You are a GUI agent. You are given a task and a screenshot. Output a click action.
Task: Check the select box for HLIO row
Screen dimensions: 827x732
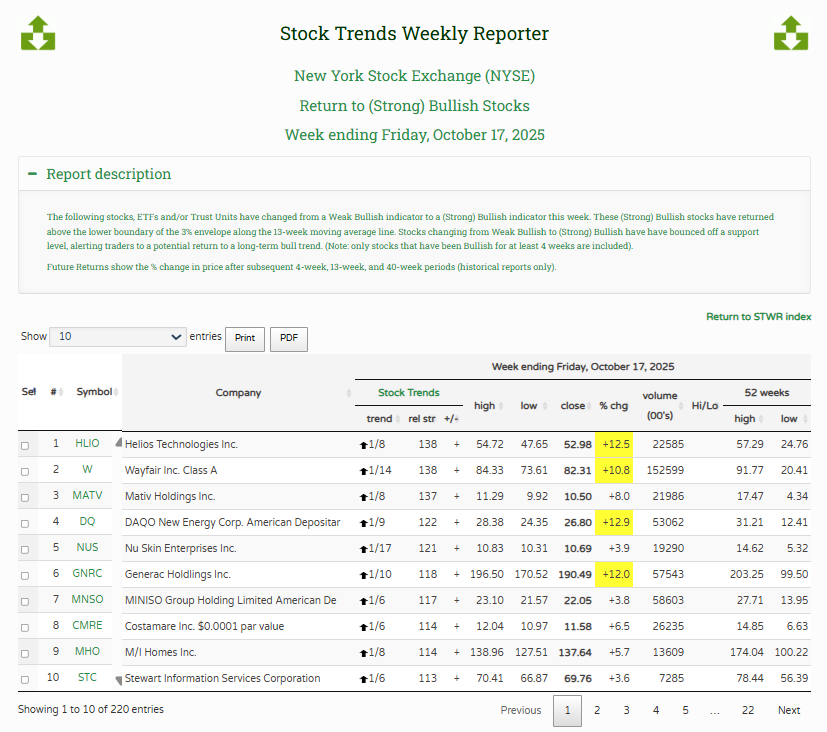[x=25, y=445]
